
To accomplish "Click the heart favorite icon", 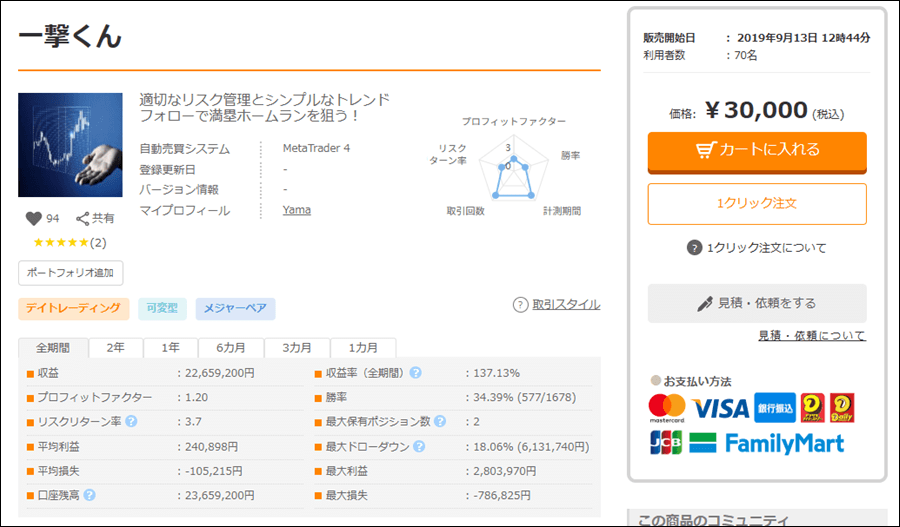I will coord(33,218).
